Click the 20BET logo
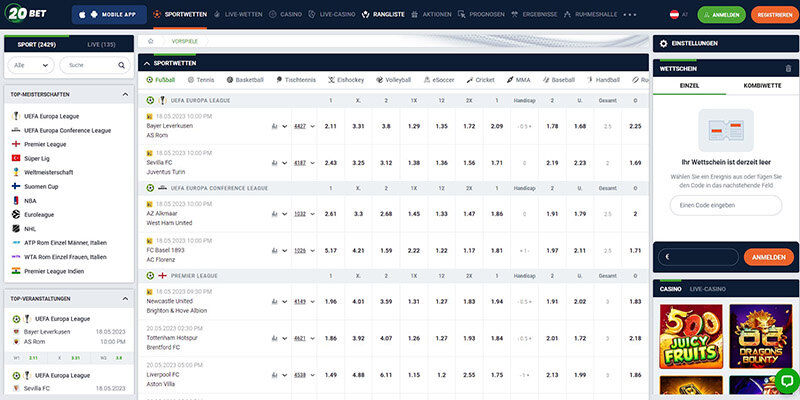This screenshot has width=800, height=400. (x=27, y=14)
